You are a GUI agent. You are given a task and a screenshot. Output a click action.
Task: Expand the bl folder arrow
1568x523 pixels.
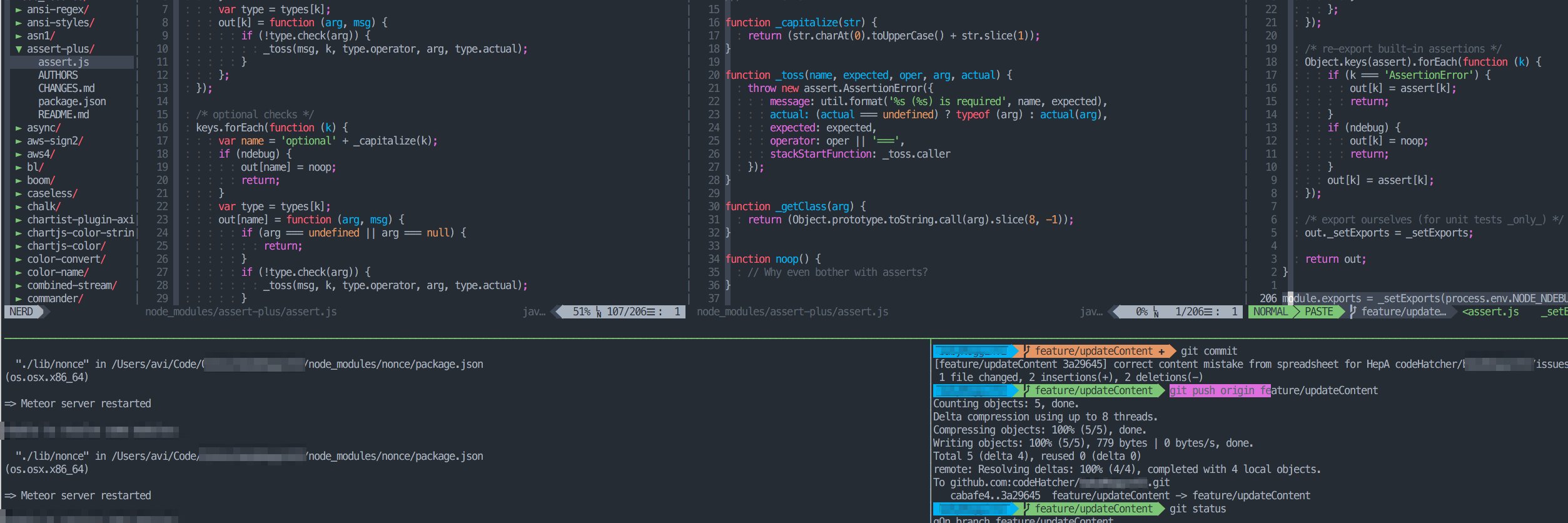coord(19,168)
